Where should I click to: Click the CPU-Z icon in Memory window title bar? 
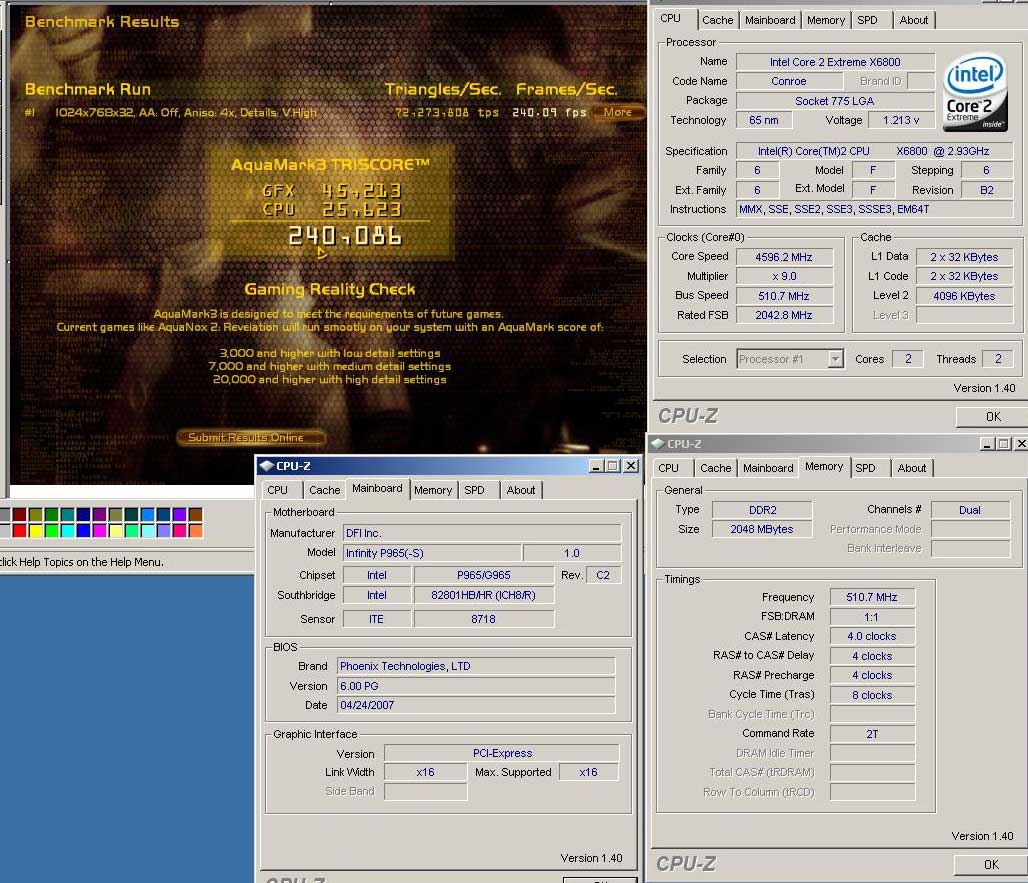coord(658,444)
